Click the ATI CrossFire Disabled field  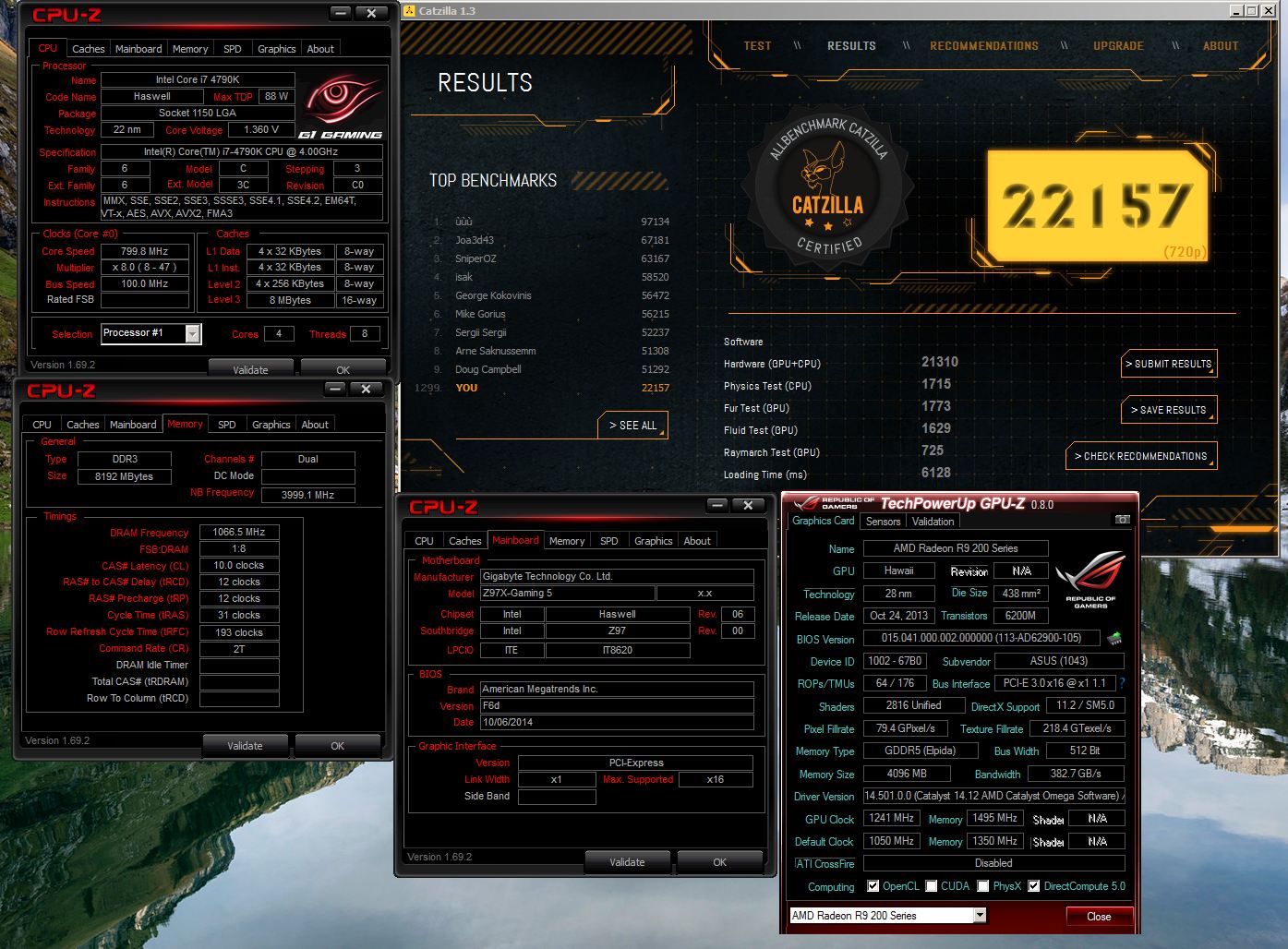tap(993, 863)
